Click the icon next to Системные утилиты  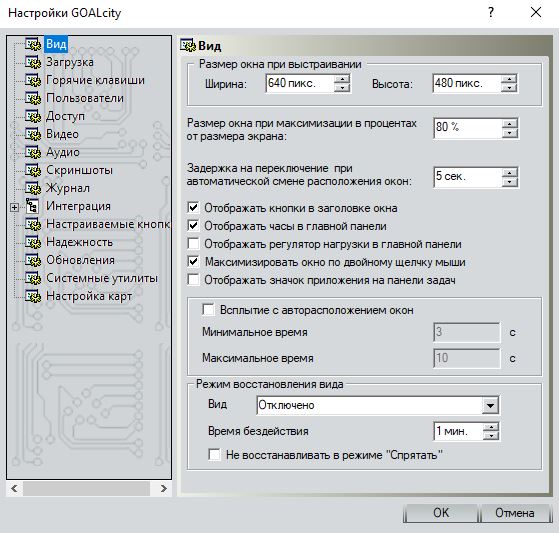pyautogui.click(x=33, y=278)
